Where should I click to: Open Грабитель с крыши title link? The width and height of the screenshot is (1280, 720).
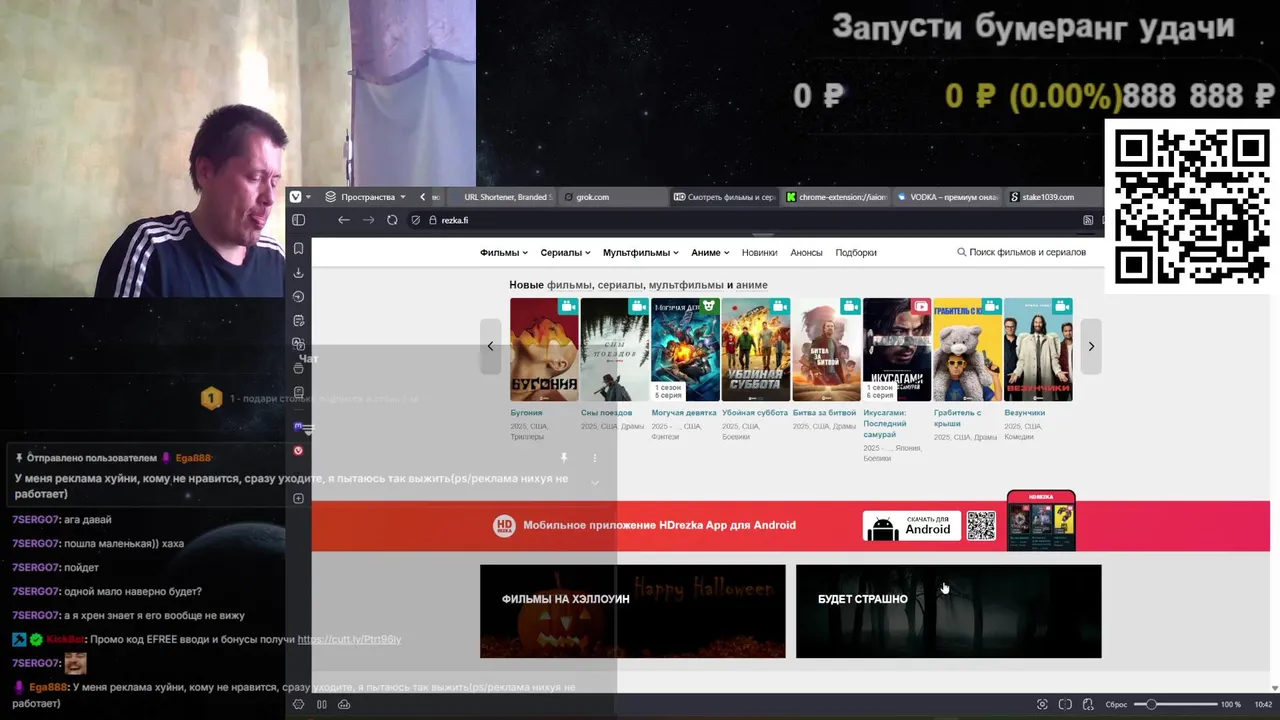point(957,418)
